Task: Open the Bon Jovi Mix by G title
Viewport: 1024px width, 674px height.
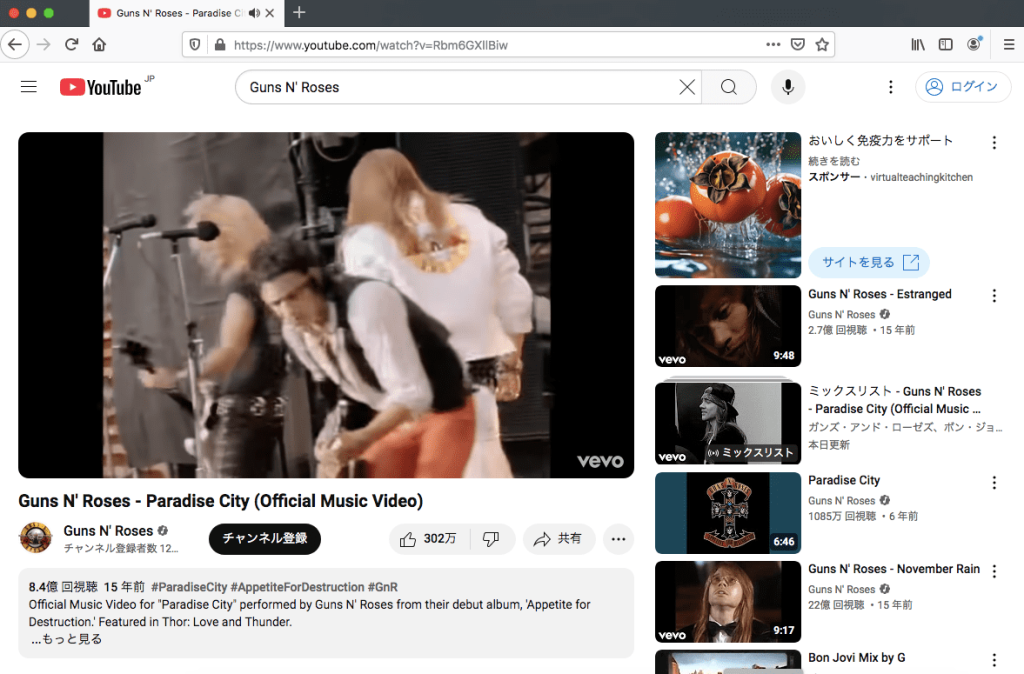Action: 857,658
